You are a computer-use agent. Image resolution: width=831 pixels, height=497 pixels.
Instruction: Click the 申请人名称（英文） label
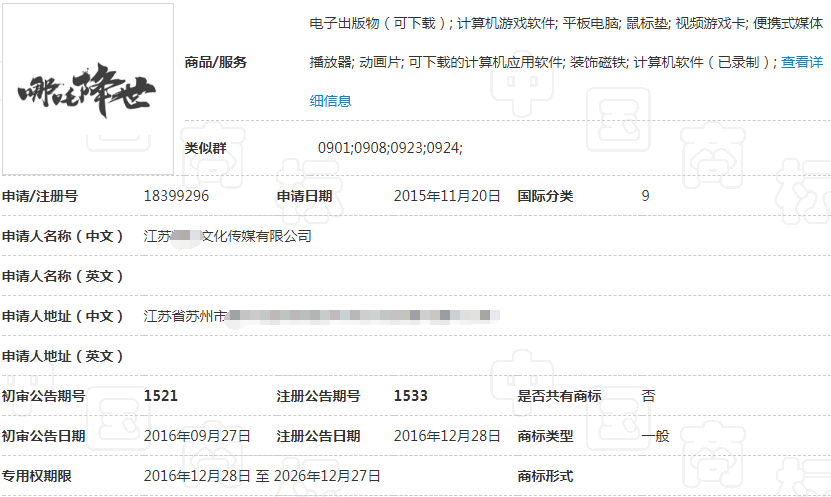coord(63,276)
